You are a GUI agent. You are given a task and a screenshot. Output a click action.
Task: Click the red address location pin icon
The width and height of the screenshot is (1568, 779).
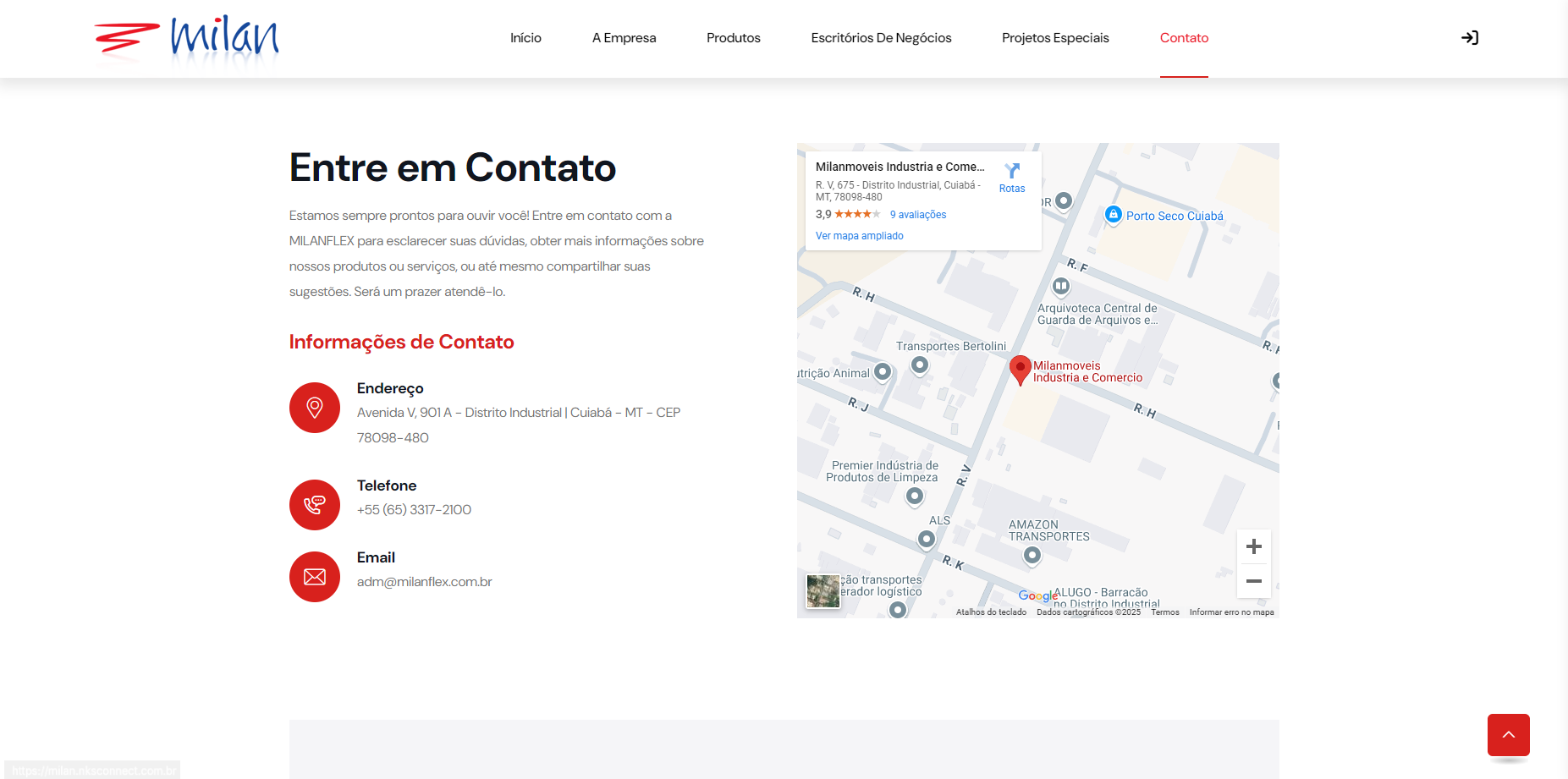pyautogui.click(x=315, y=408)
